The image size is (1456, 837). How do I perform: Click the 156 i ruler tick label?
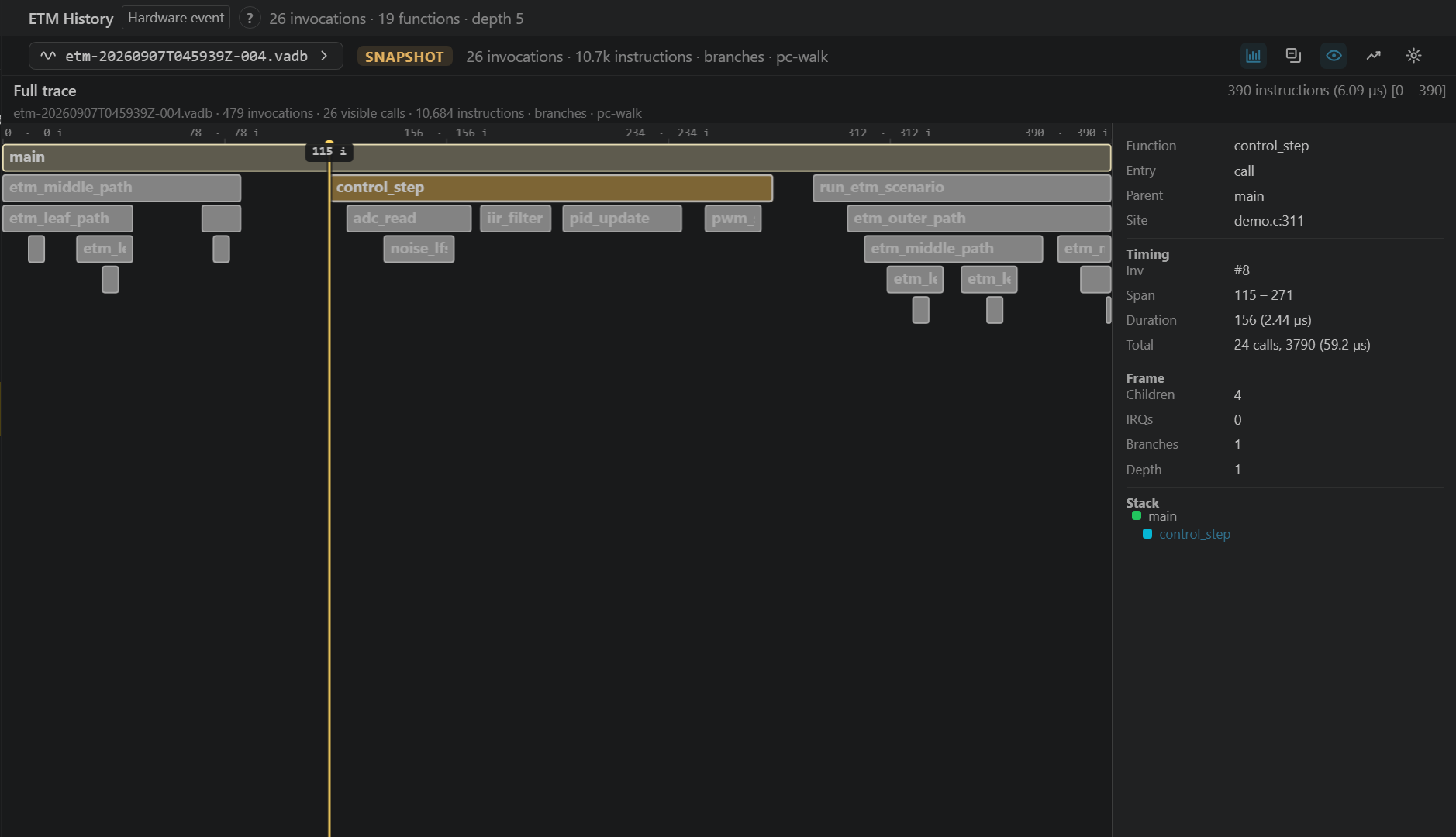471,133
